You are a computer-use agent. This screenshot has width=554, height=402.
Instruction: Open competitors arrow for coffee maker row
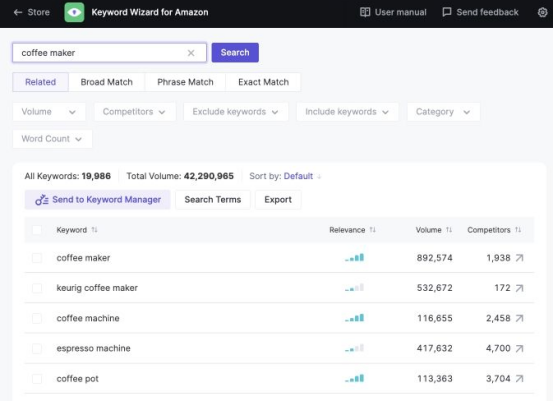pos(519,258)
